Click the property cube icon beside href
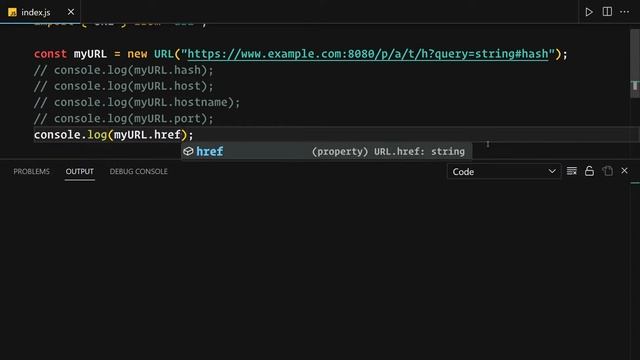 coord(188,151)
